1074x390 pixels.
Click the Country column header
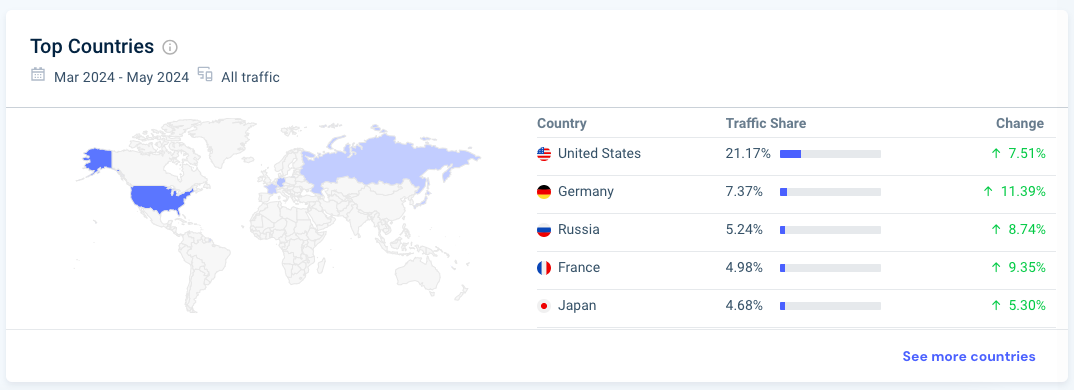click(562, 123)
